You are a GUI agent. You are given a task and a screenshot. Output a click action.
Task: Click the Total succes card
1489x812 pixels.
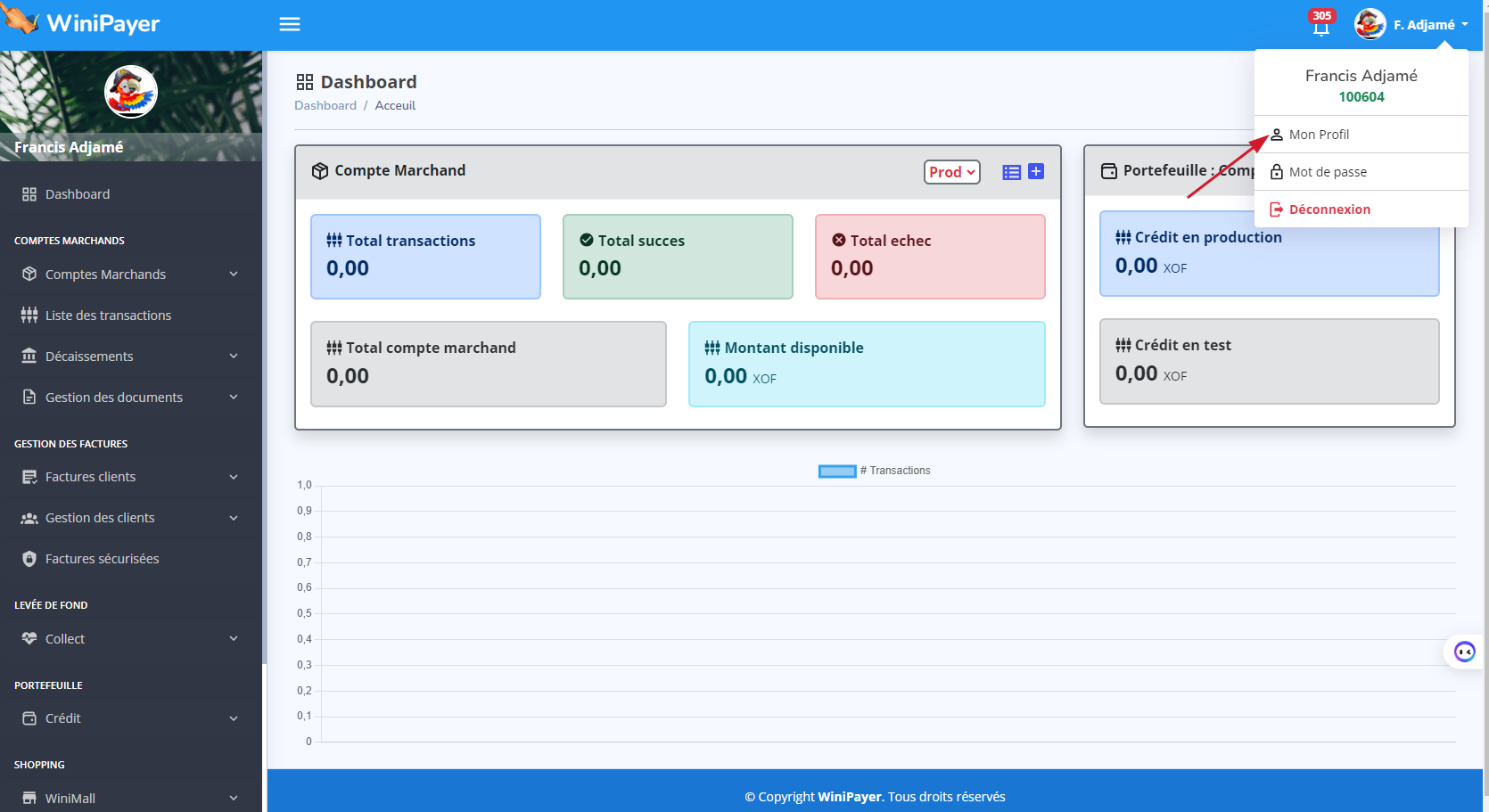(x=678, y=257)
